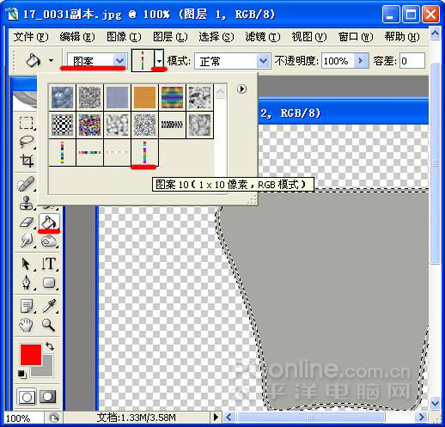The image size is (445, 427).
Task: Switch to quick mask mode
Action: (48, 396)
